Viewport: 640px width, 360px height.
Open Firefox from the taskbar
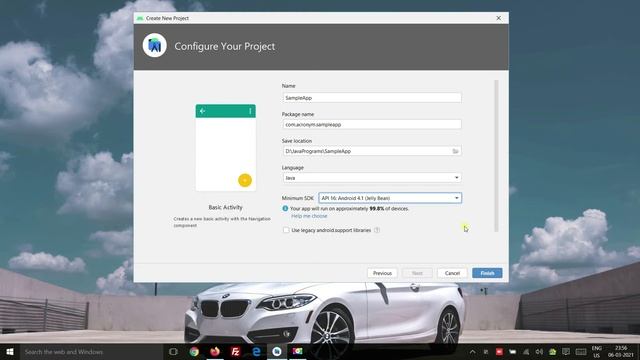point(215,351)
